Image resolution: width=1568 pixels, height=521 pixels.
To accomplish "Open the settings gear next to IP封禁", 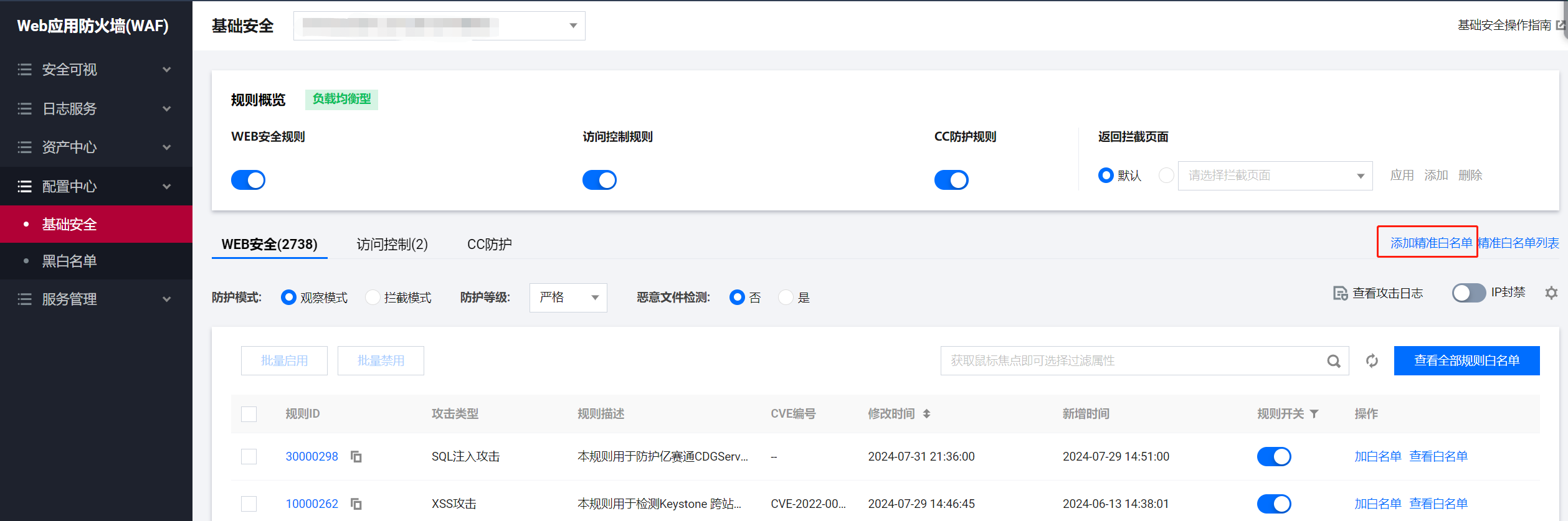I will tap(1551, 293).
